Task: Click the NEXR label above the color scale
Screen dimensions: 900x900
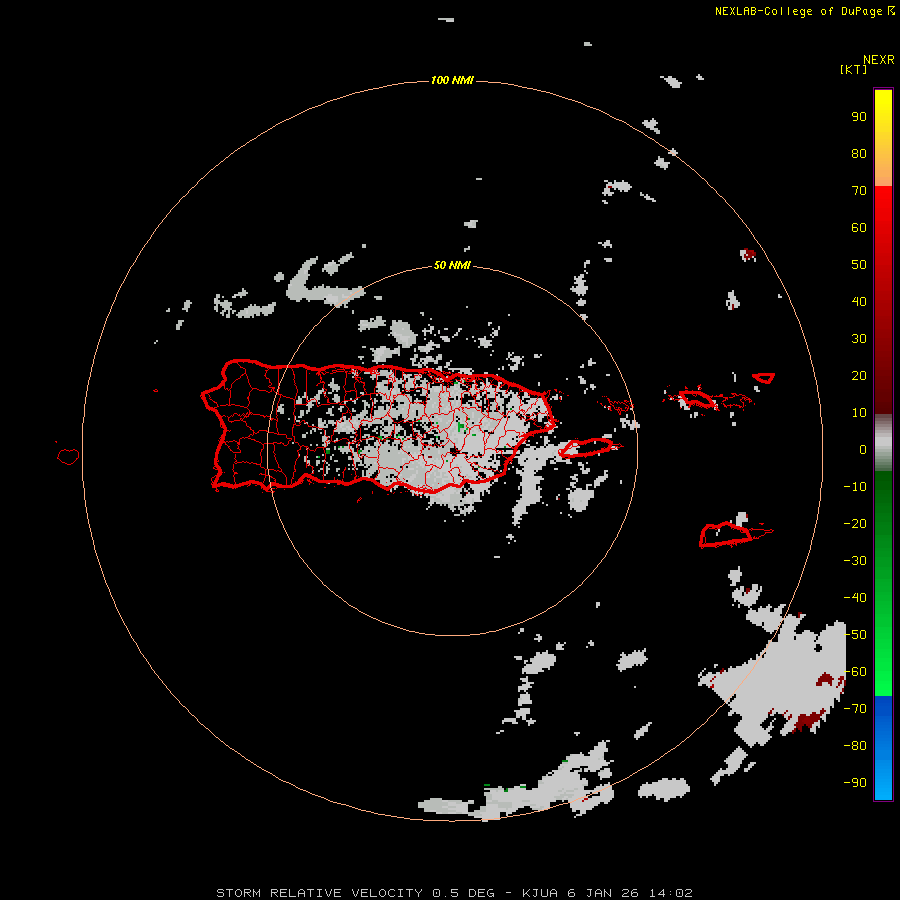Action: coord(878,60)
